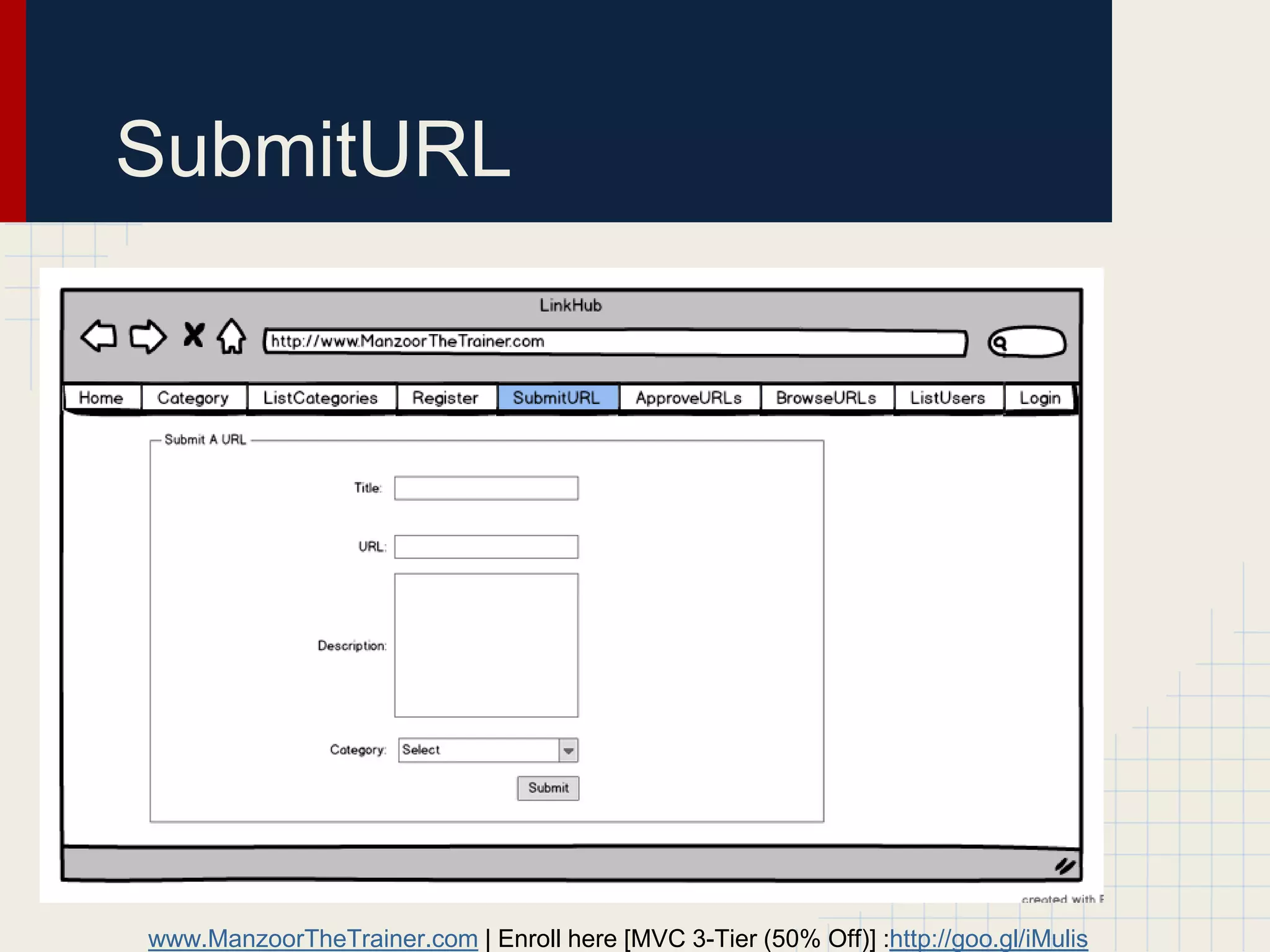Switch to the BrowseURLs tab
The image size is (1270, 952).
(x=827, y=398)
